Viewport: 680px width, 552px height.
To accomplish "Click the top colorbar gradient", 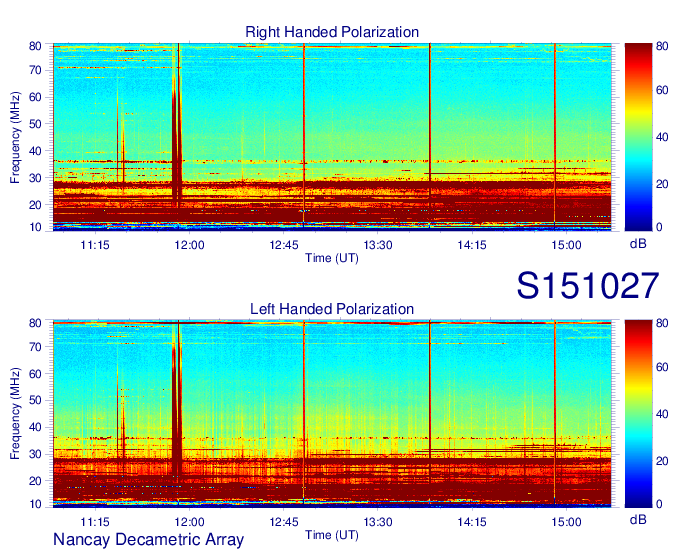I will tap(638, 137).
